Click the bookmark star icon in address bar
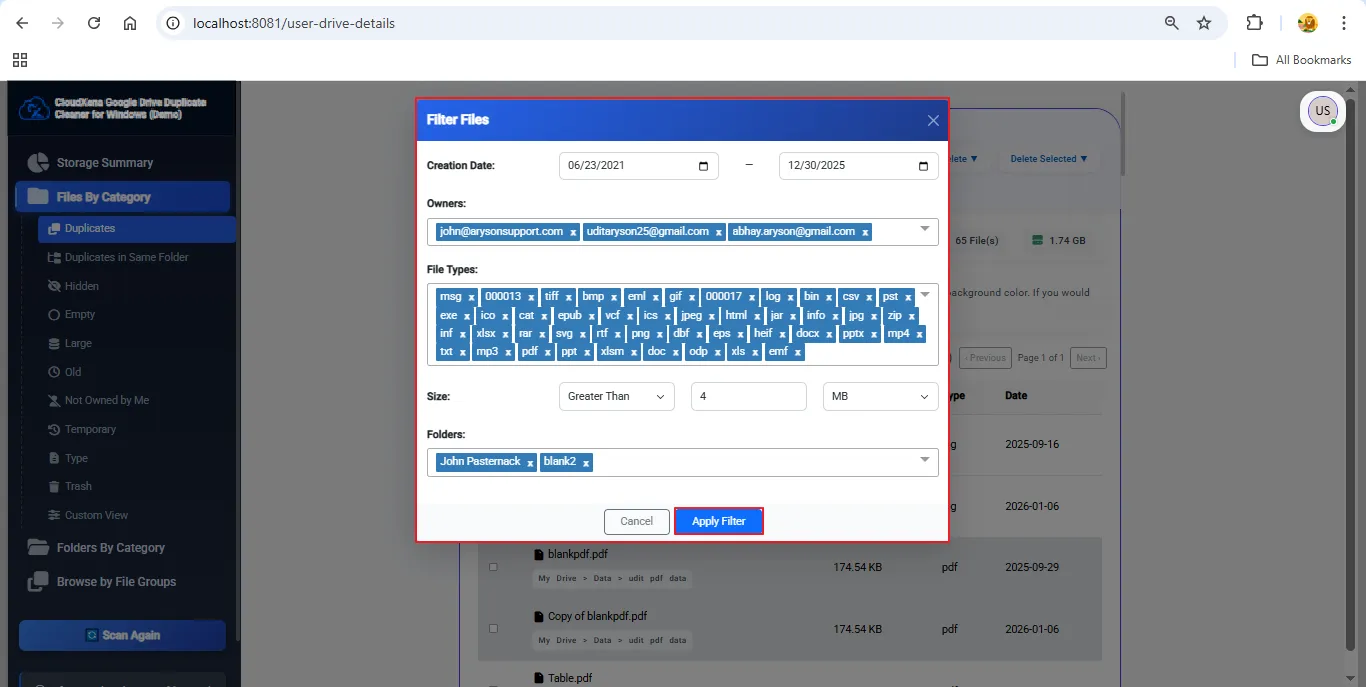The image size is (1366, 687). (1204, 23)
